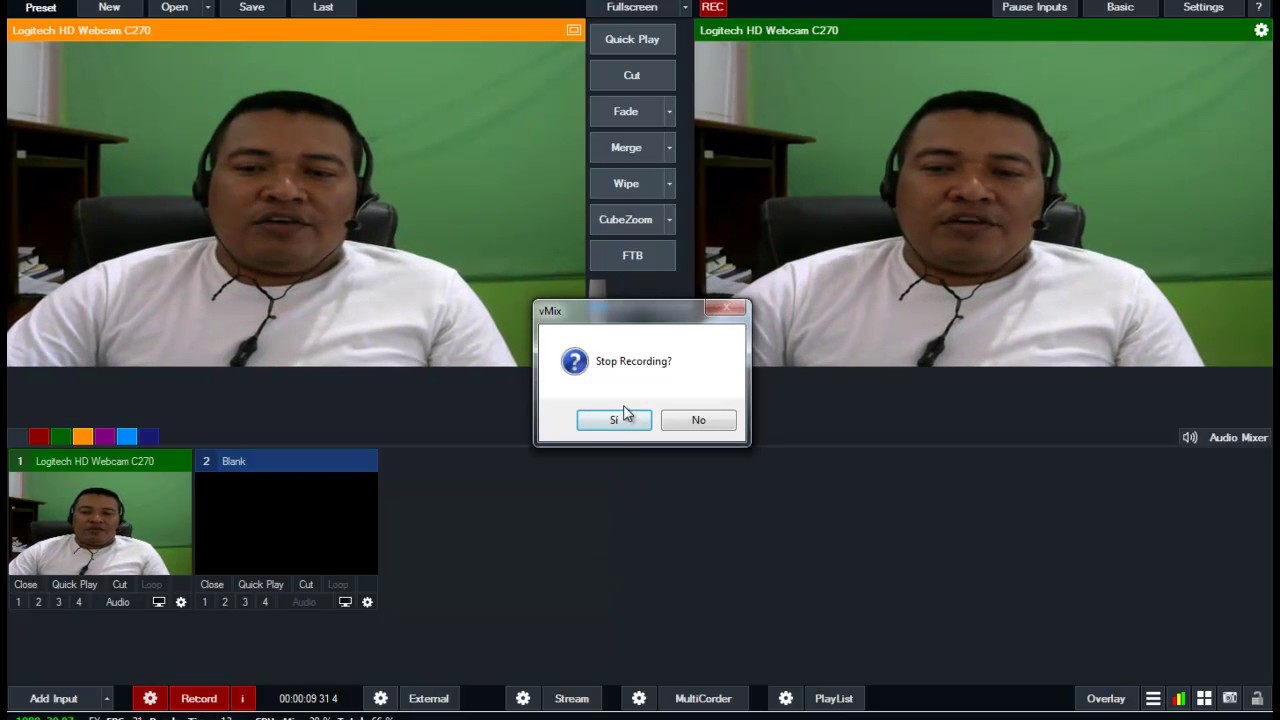
Task: Switch to grid layout icon
Action: click(x=1204, y=698)
